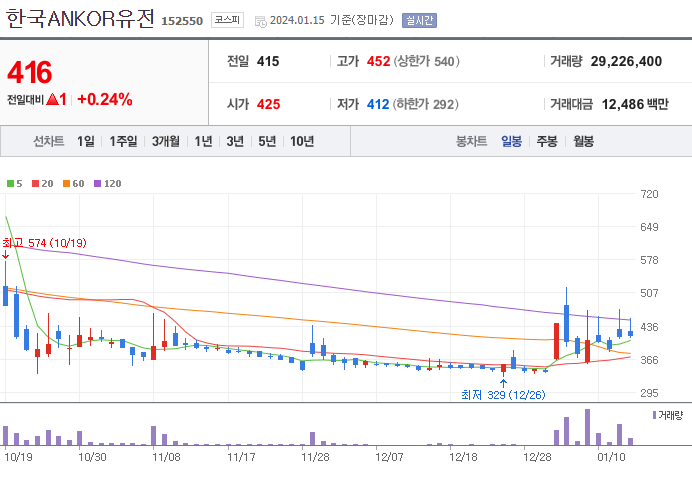Screen dimensions: 692x482
Task: Click the 봉차트 candle chart label
Action: (x=471, y=141)
